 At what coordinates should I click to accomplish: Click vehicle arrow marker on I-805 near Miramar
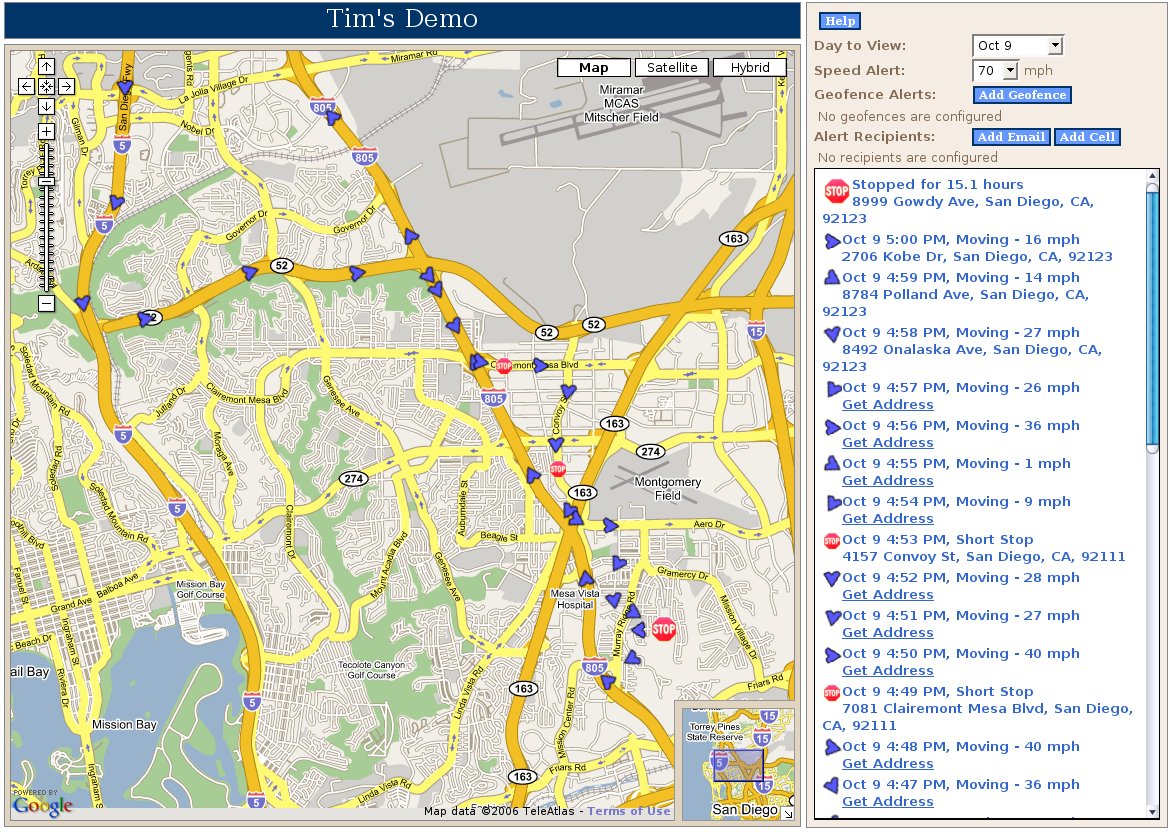coord(333,117)
